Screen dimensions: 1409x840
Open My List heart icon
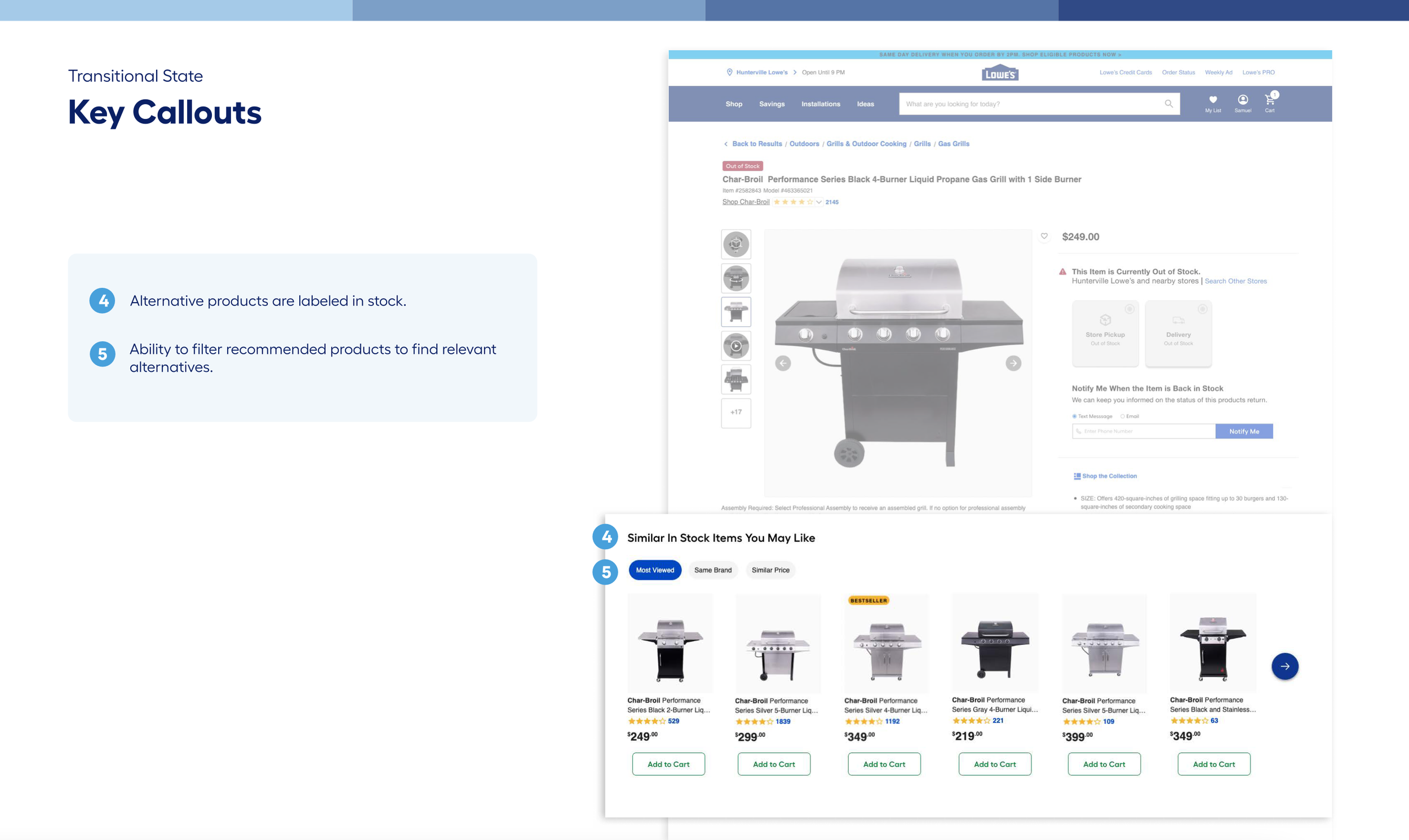coord(1212,100)
